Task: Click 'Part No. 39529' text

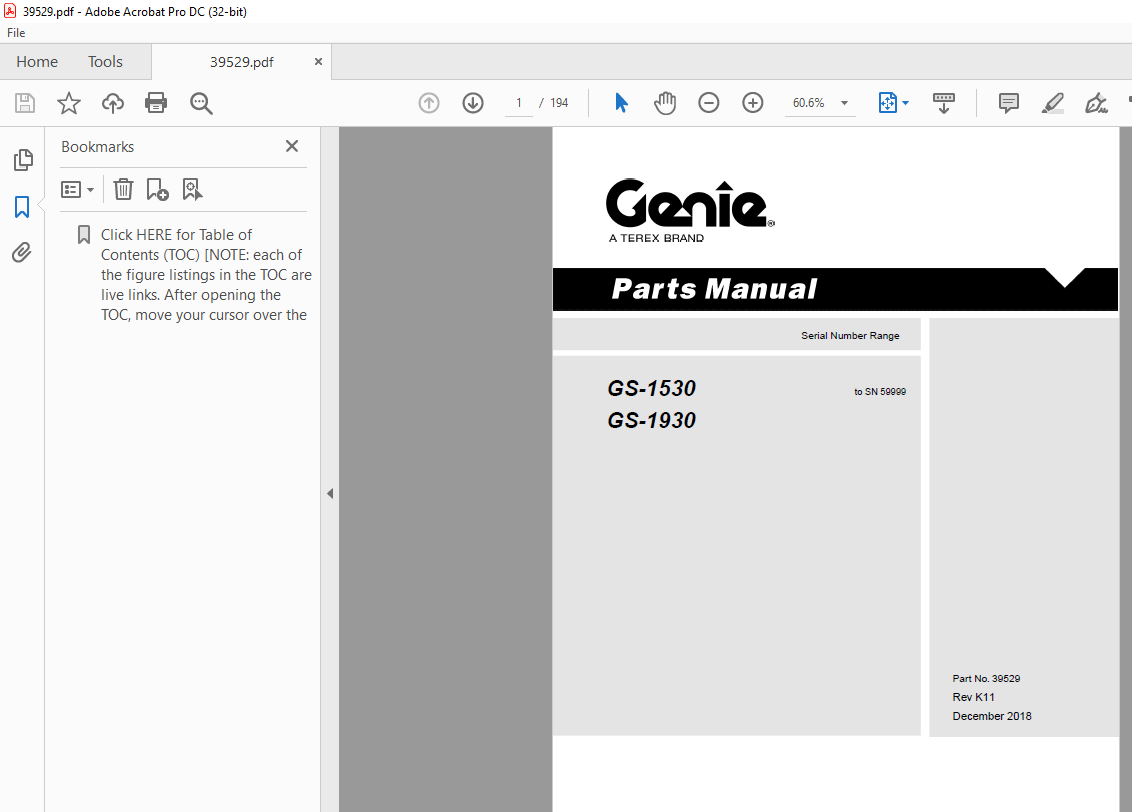Action: (986, 678)
